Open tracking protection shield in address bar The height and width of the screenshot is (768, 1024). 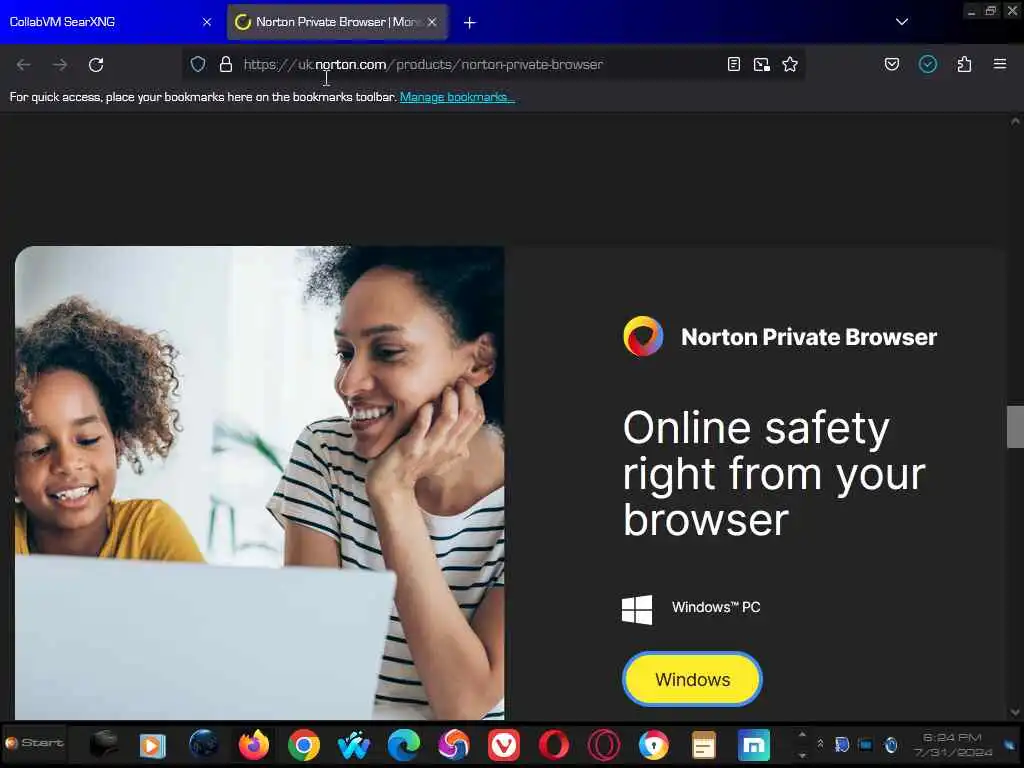tap(198, 64)
